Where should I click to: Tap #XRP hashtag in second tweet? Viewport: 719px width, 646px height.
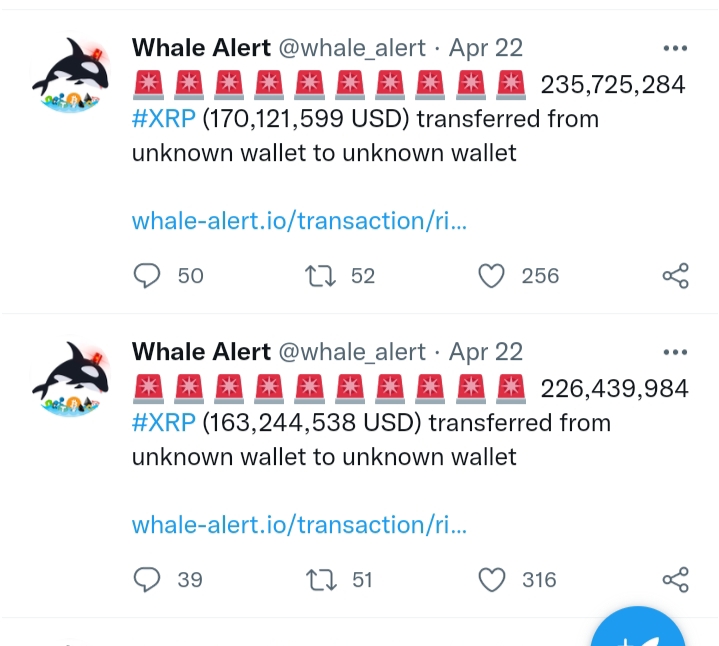[164, 423]
